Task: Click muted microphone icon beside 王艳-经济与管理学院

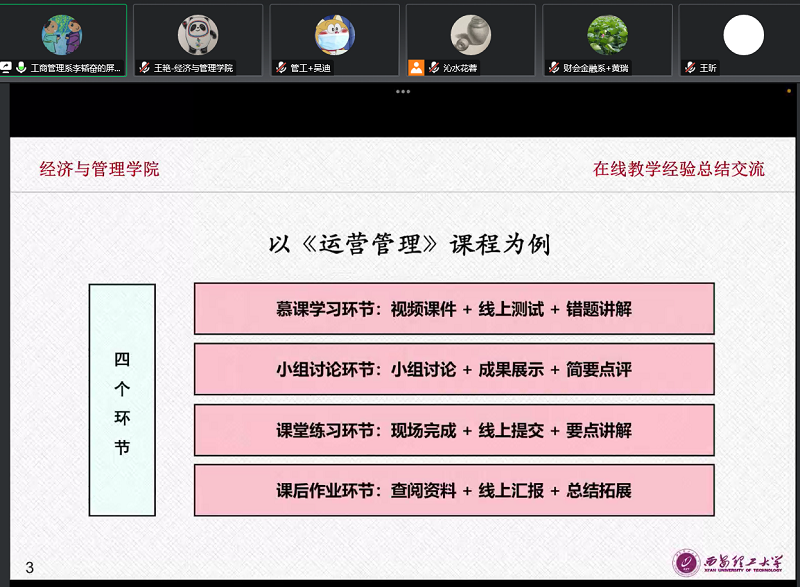Action: 145,68
